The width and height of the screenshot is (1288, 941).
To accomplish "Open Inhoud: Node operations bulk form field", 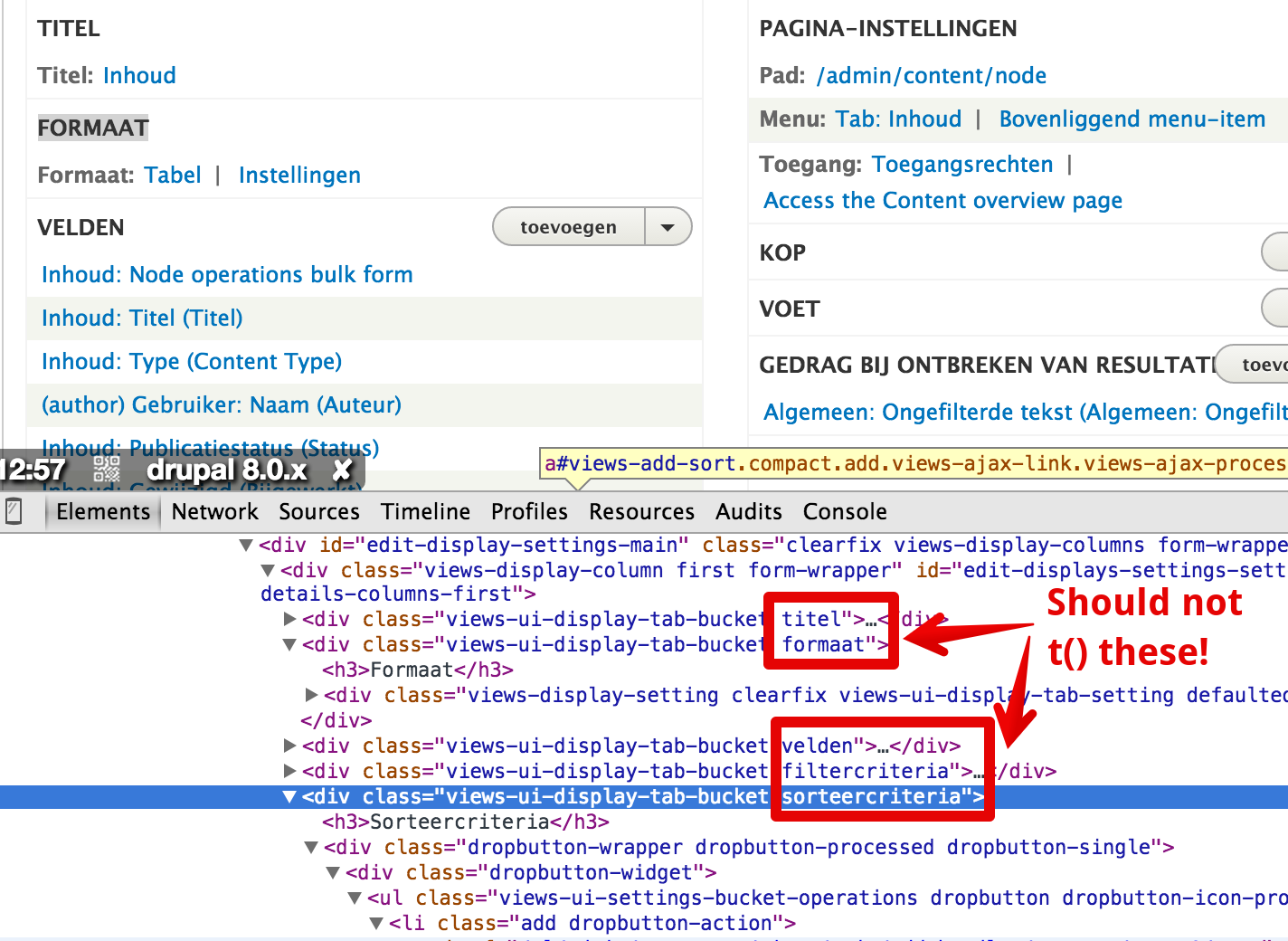I will click(x=227, y=275).
